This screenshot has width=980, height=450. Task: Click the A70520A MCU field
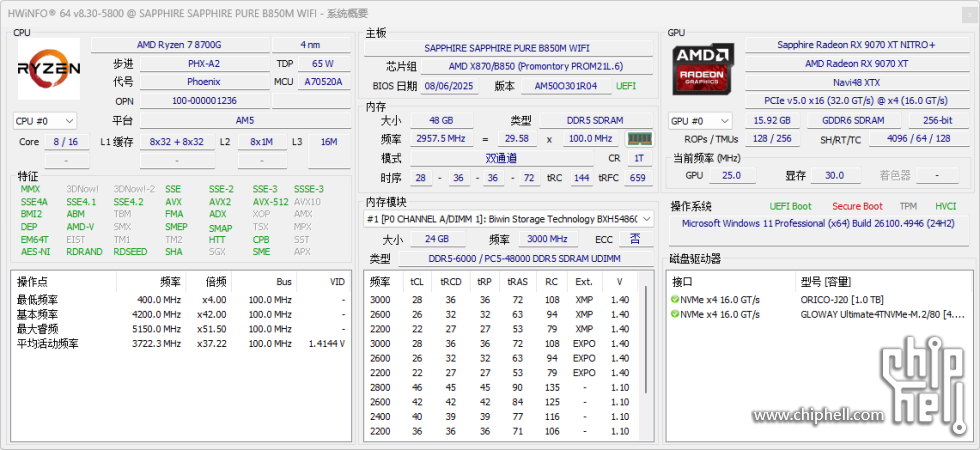click(x=323, y=82)
